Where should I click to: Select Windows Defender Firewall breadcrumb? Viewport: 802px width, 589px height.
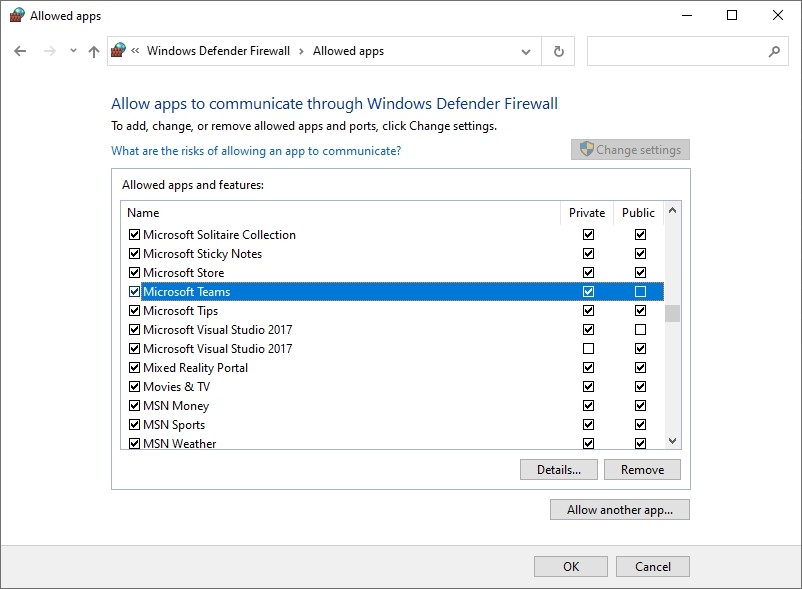tap(218, 51)
